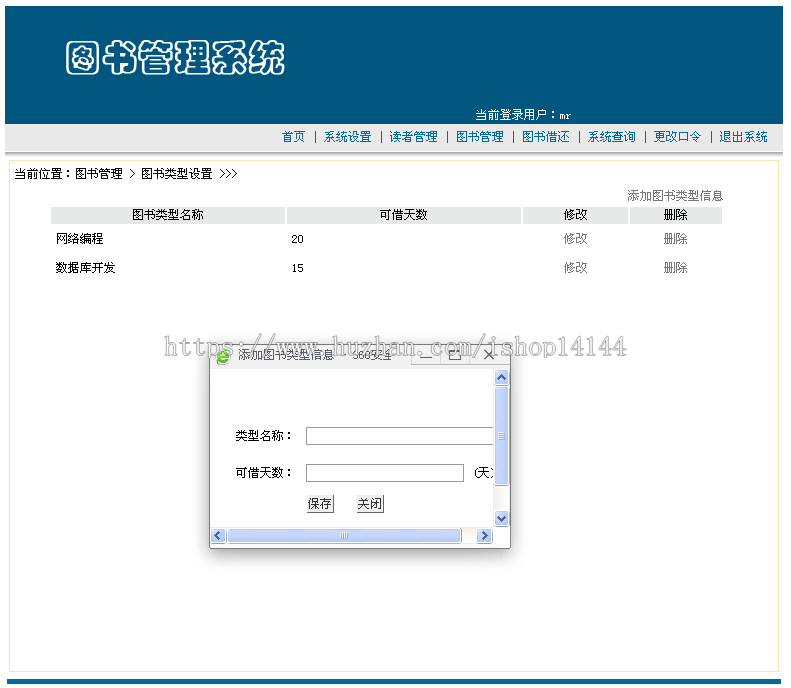This screenshot has width=791, height=688.
Task: Click 删除 for the 网络编程 row
Action: point(675,239)
